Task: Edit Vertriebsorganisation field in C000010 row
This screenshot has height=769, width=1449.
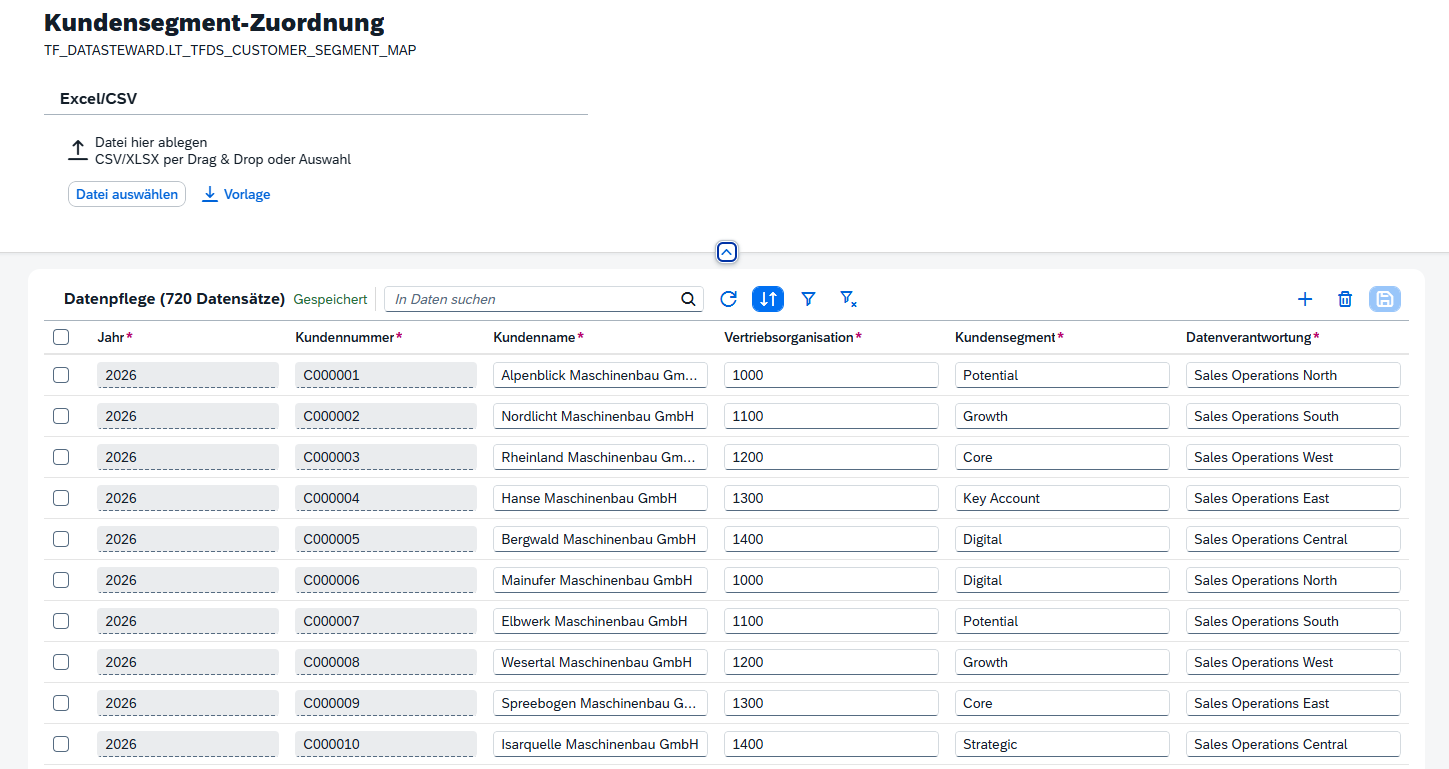Action: click(831, 744)
